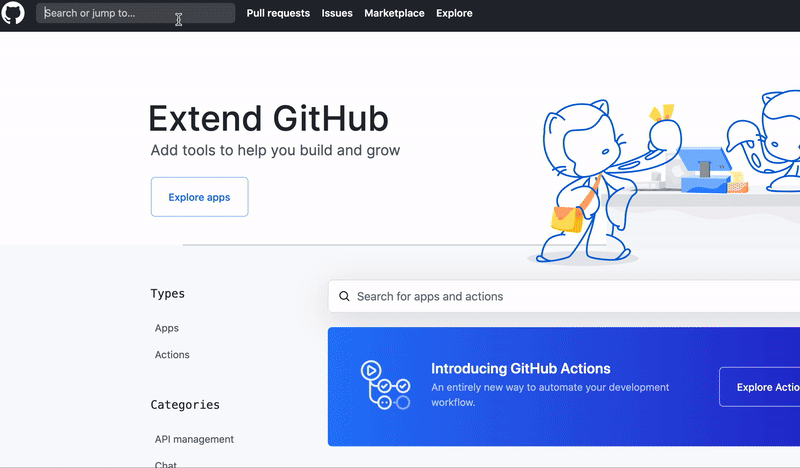
Task: Filter by Apps type
Action: 167,328
